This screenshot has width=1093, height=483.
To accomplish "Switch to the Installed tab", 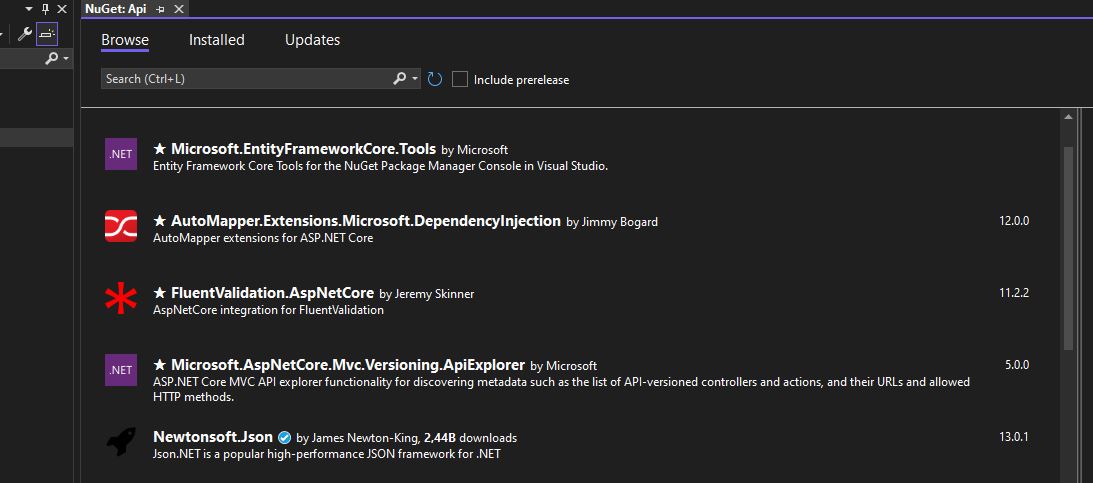I will point(216,40).
